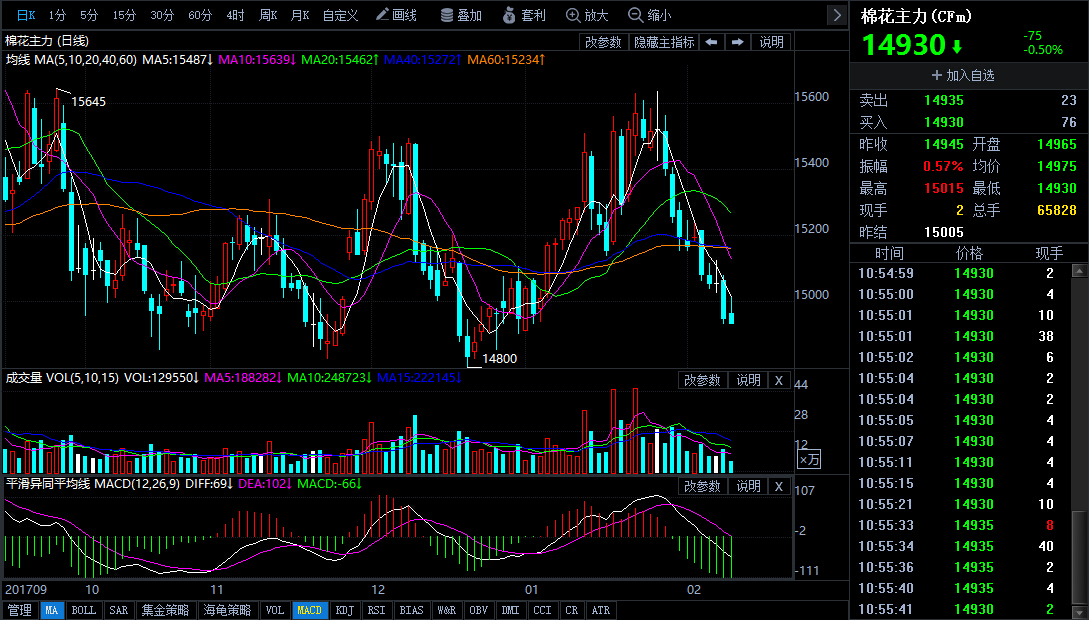Click 改参数 for the main chart
Image resolution: width=1089 pixels, height=620 pixels.
click(x=603, y=42)
